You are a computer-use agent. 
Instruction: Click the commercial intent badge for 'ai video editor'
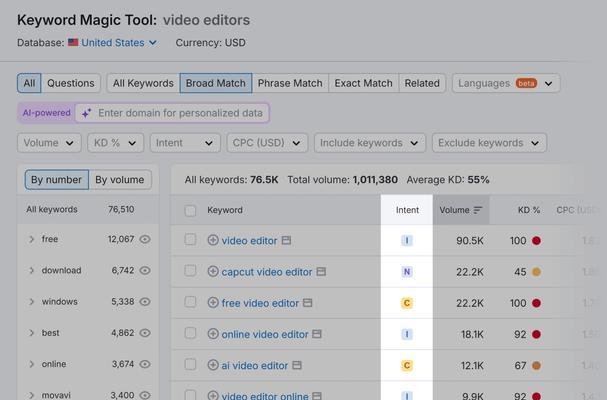tap(407, 365)
